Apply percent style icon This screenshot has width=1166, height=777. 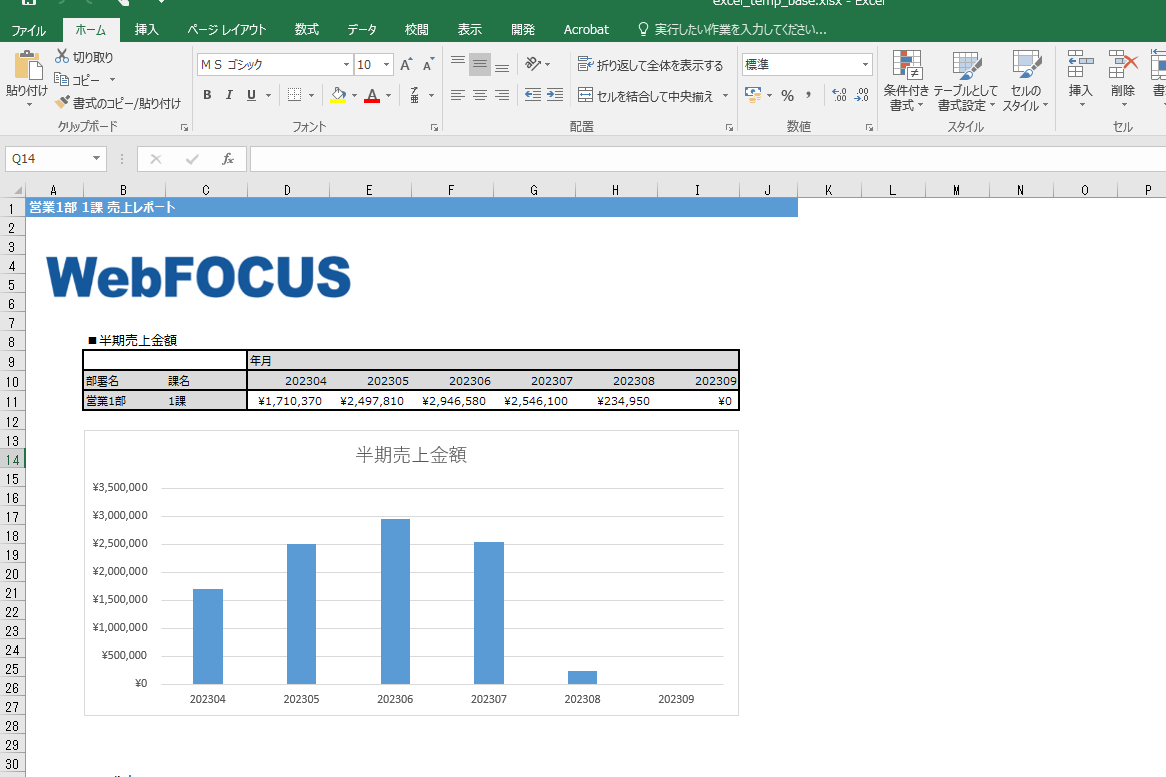tap(787, 95)
